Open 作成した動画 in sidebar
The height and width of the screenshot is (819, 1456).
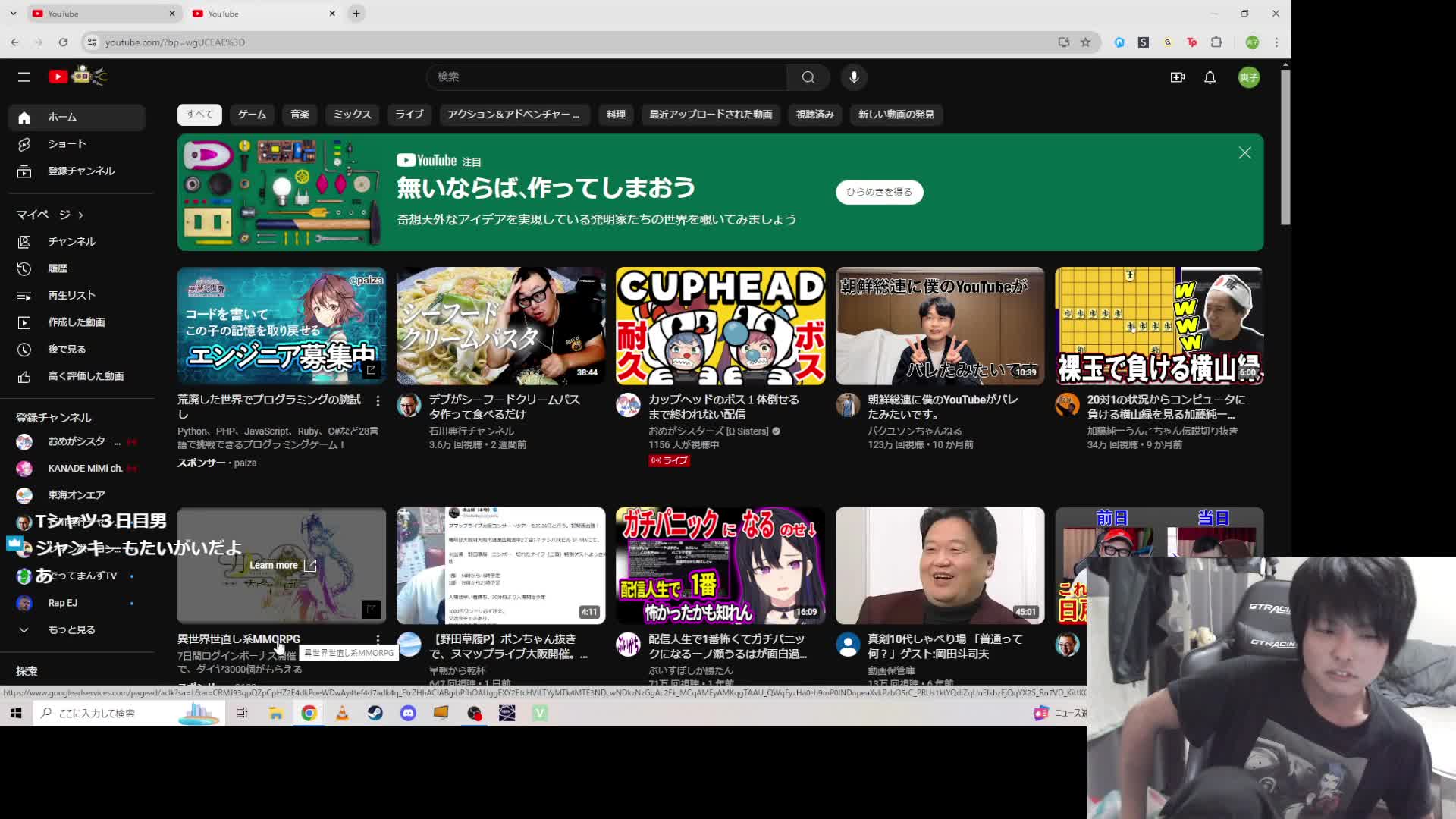click(77, 322)
